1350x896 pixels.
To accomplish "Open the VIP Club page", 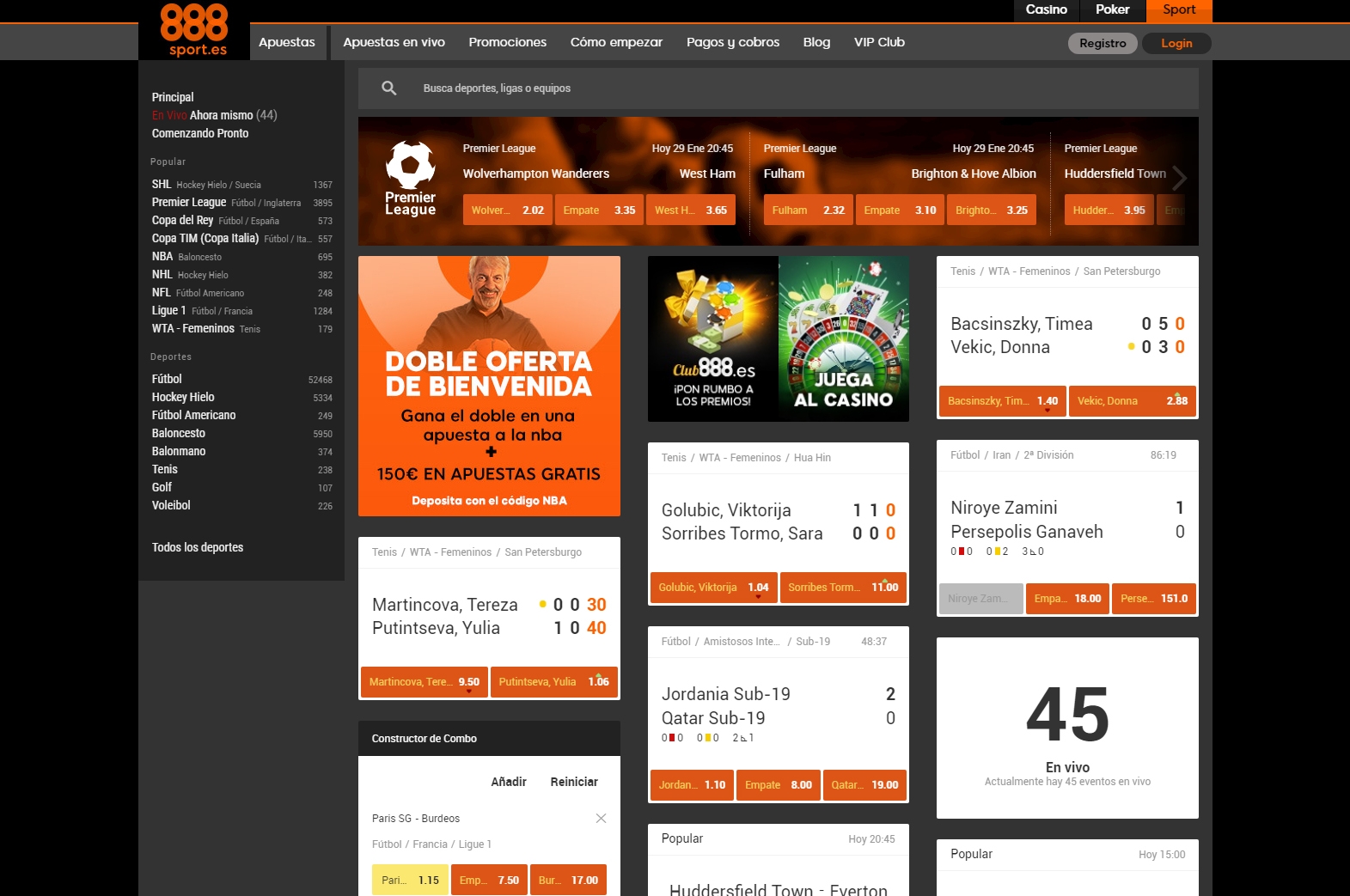I will click(879, 42).
